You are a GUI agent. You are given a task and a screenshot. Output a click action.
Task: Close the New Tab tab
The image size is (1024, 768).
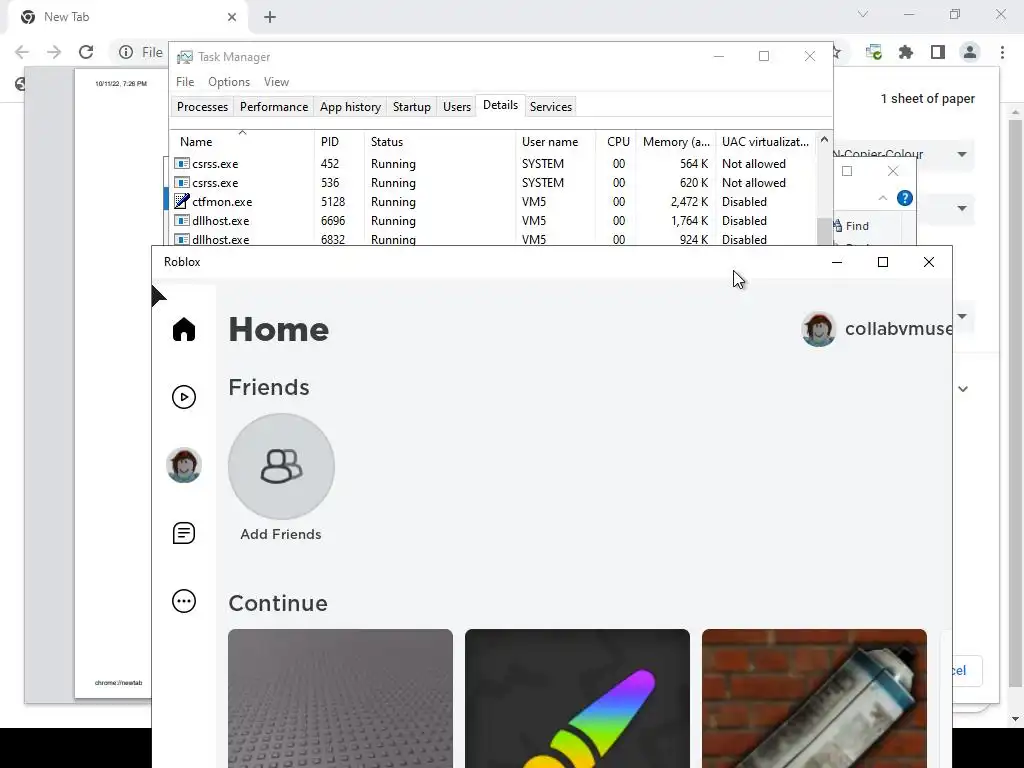(x=232, y=17)
